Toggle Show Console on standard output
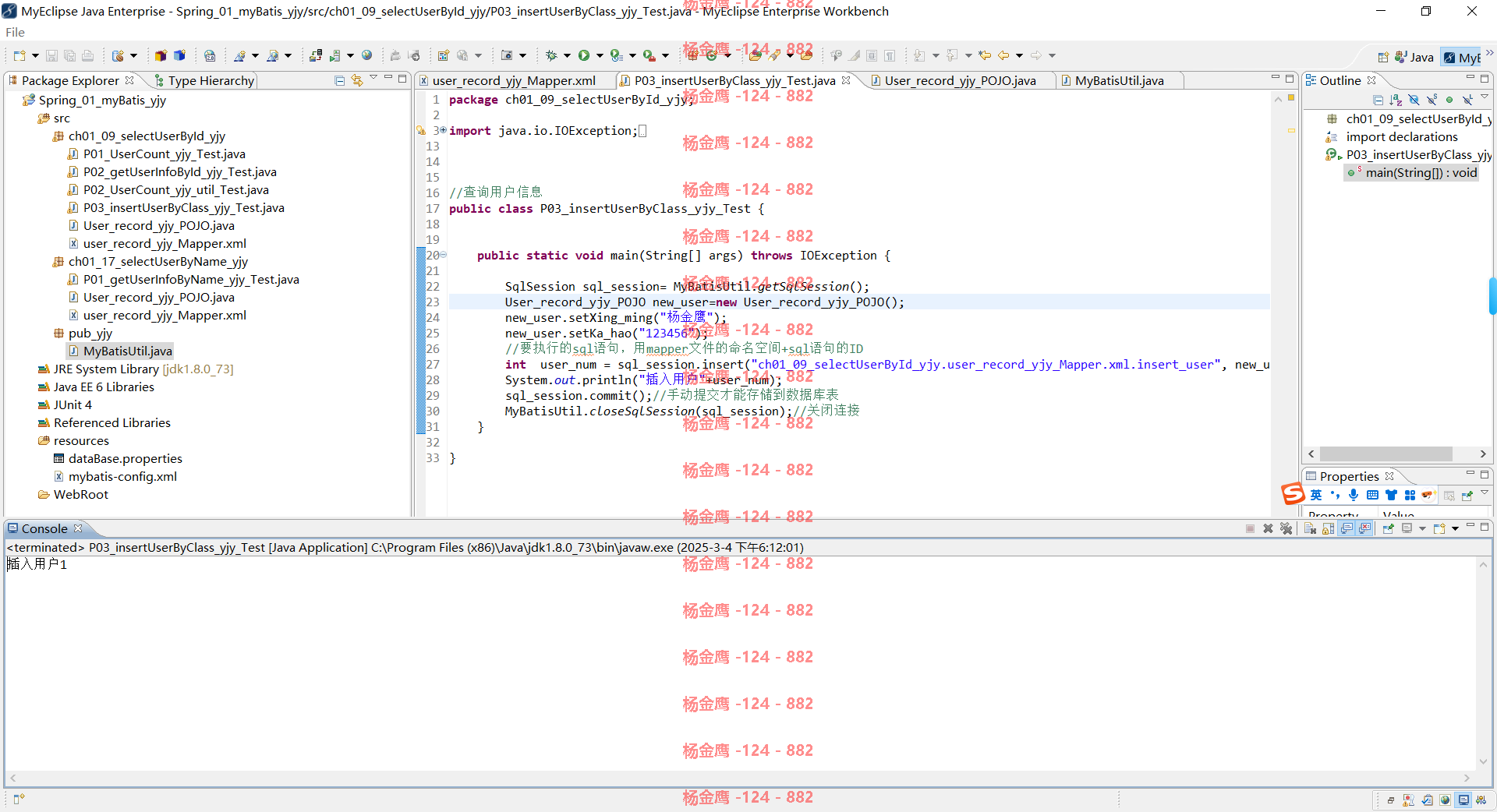Image resolution: width=1497 pixels, height=812 pixels. tap(1347, 528)
